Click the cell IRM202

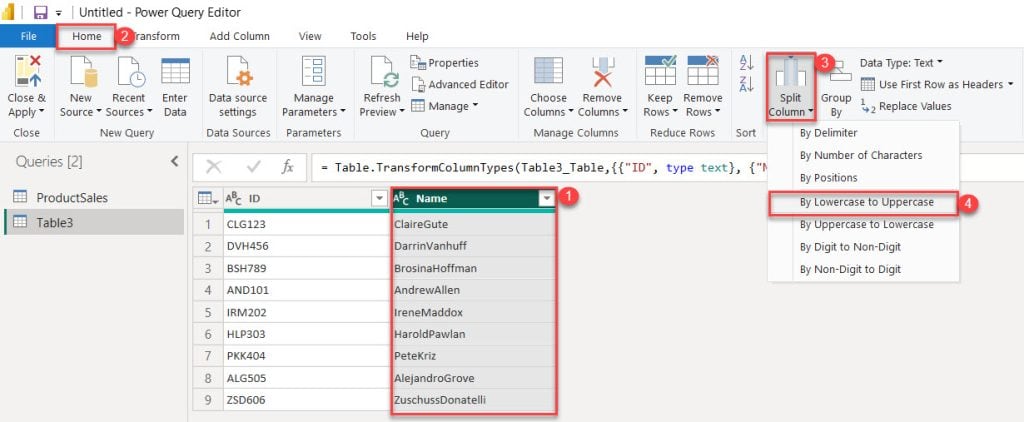(306, 312)
